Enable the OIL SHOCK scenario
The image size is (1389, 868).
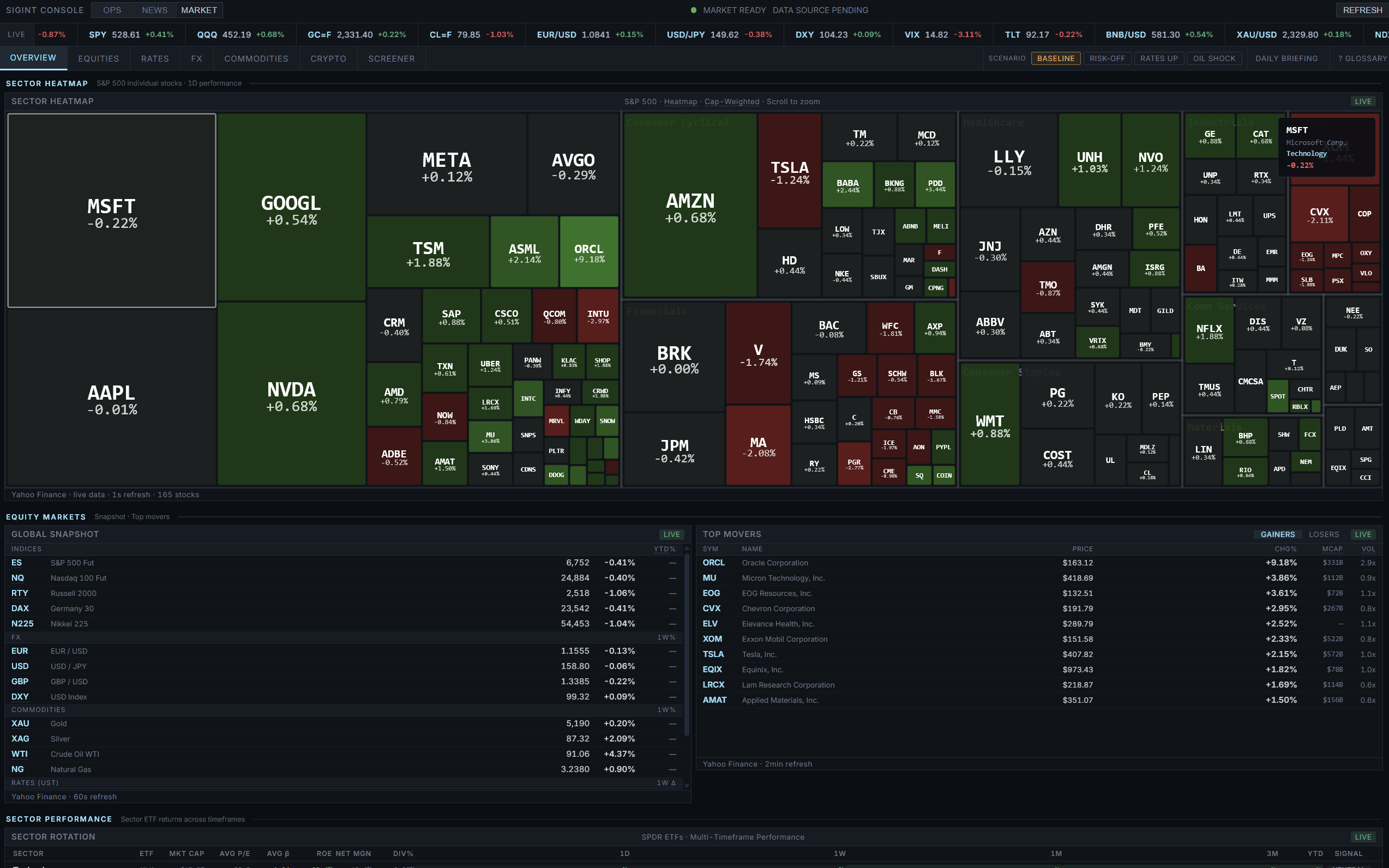click(1214, 58)
